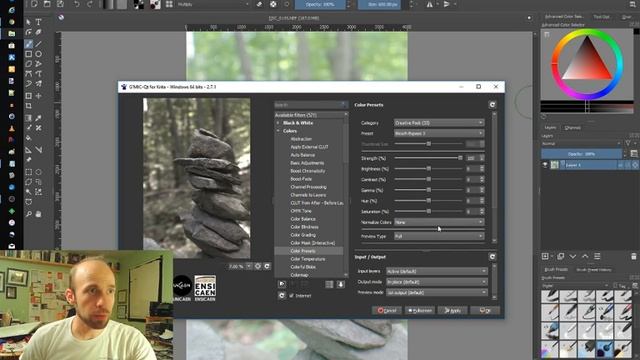Image resolution: width=640 pixels, height=360 pixels.
Task: Select the Transform tool in toolbox
Action: pos(29,96)
